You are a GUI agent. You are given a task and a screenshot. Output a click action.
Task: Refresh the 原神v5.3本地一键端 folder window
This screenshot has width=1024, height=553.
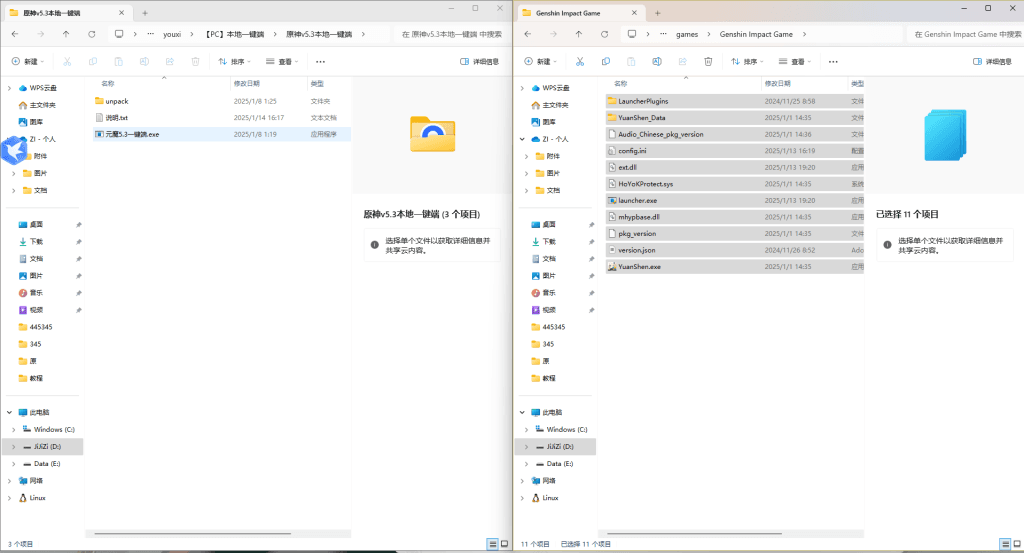[92, 33]
